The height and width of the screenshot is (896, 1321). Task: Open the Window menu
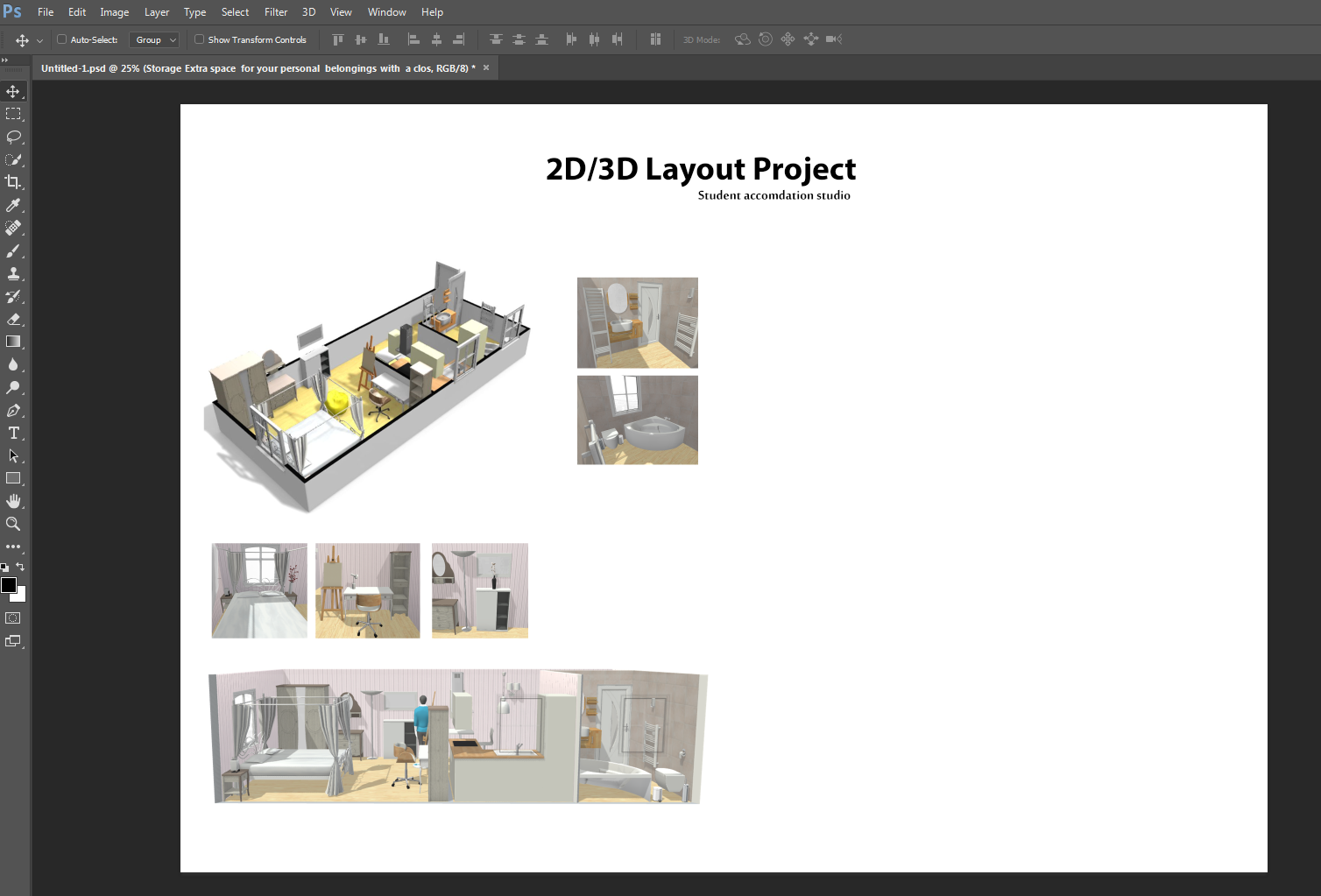(387, 12)
